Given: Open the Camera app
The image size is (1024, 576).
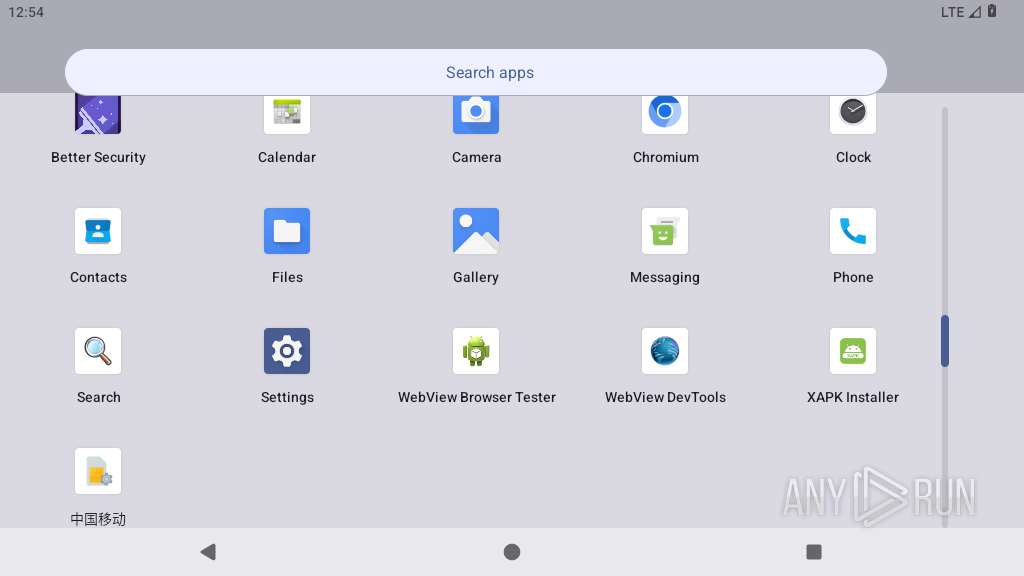Looking at the screenshot, I should [476, 116].
